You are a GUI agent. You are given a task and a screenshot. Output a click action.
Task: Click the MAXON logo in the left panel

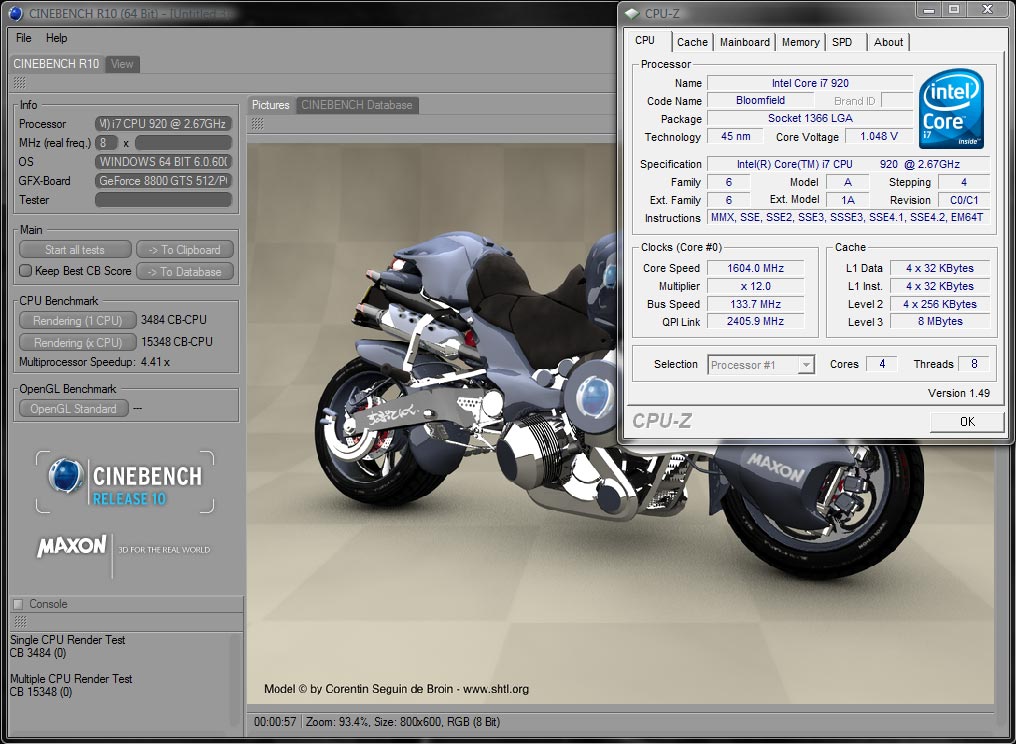click(x=71, y=546)
